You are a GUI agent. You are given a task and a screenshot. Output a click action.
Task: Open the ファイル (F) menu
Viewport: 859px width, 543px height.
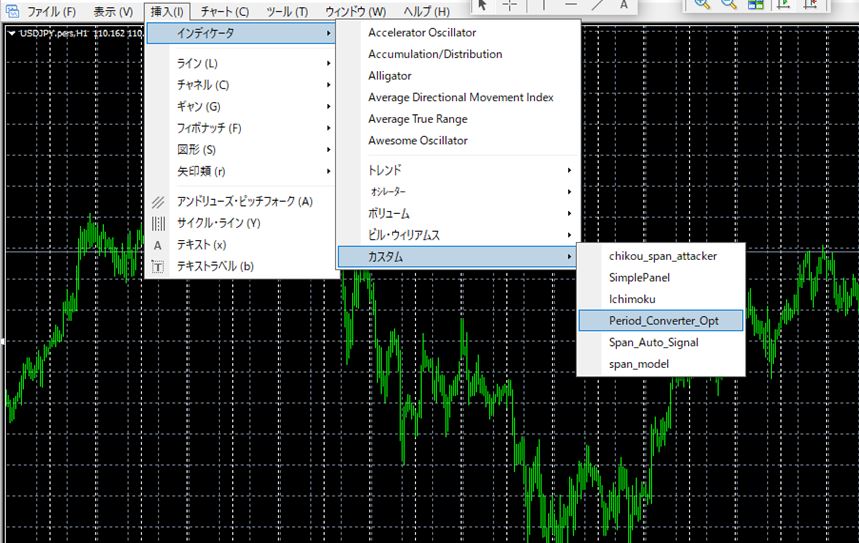click(51, 12)
